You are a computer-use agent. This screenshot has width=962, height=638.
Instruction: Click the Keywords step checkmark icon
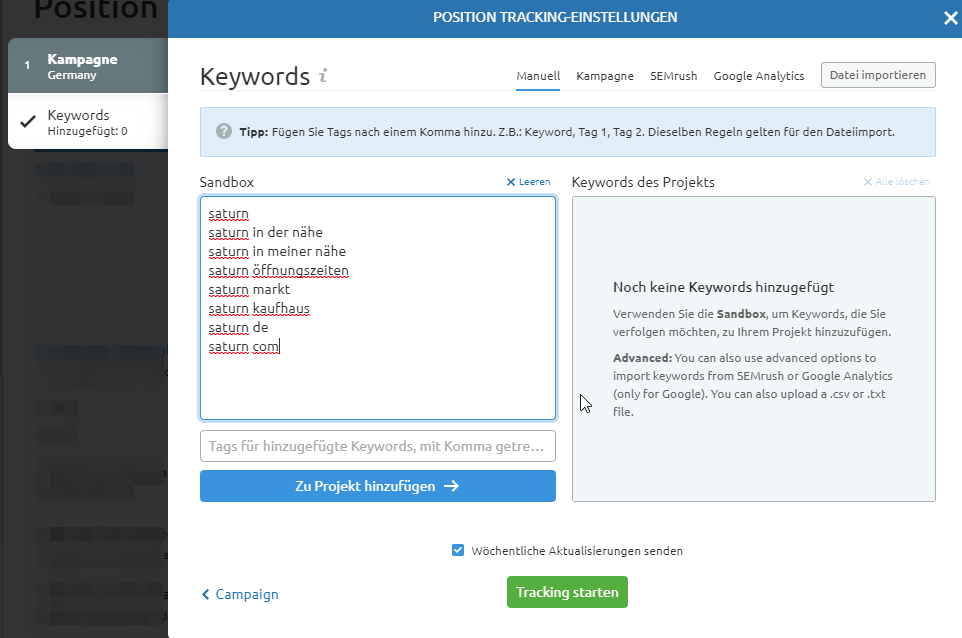(x=28, y=121)
